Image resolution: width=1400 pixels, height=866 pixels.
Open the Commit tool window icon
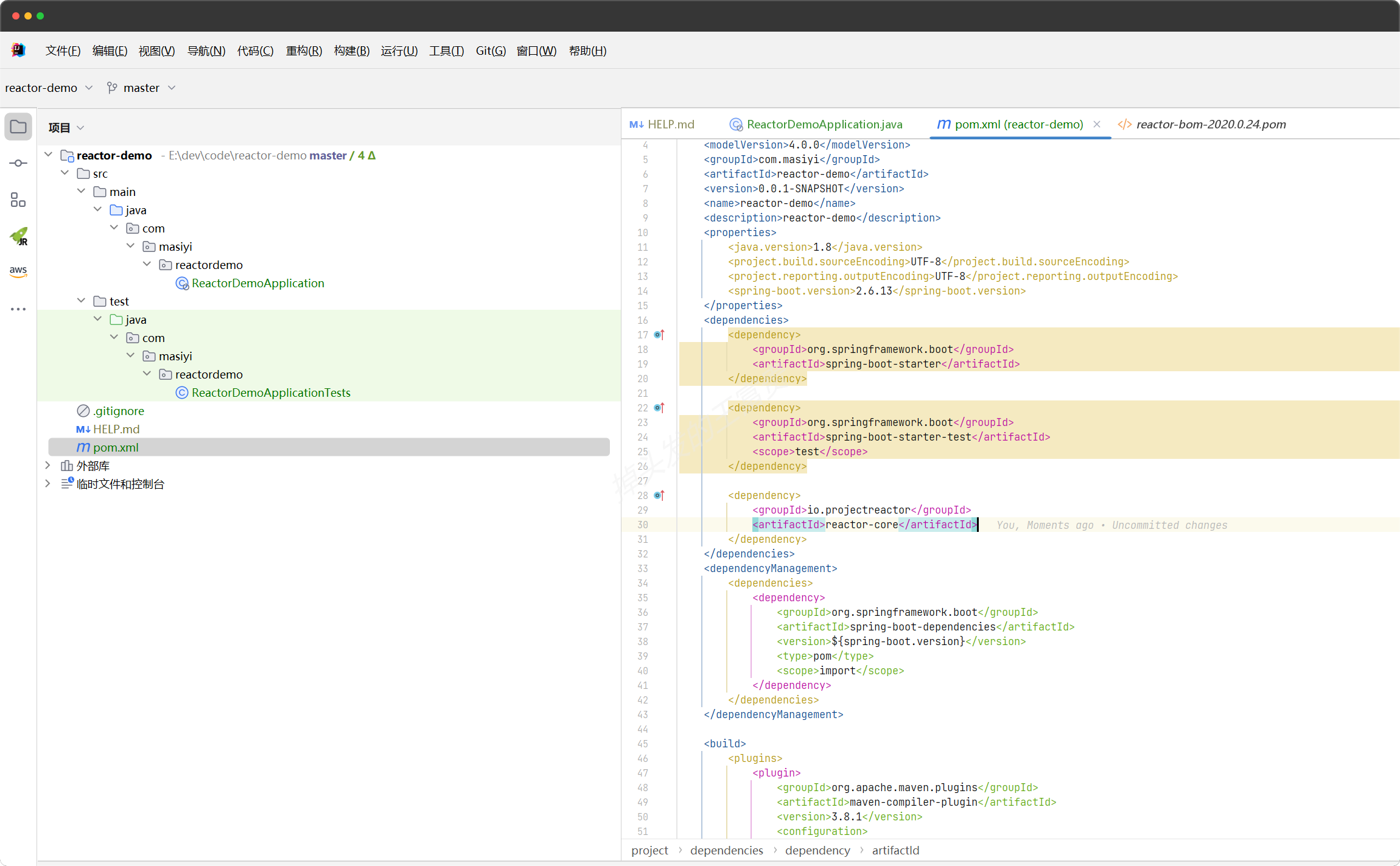click(x=18, y=163)
